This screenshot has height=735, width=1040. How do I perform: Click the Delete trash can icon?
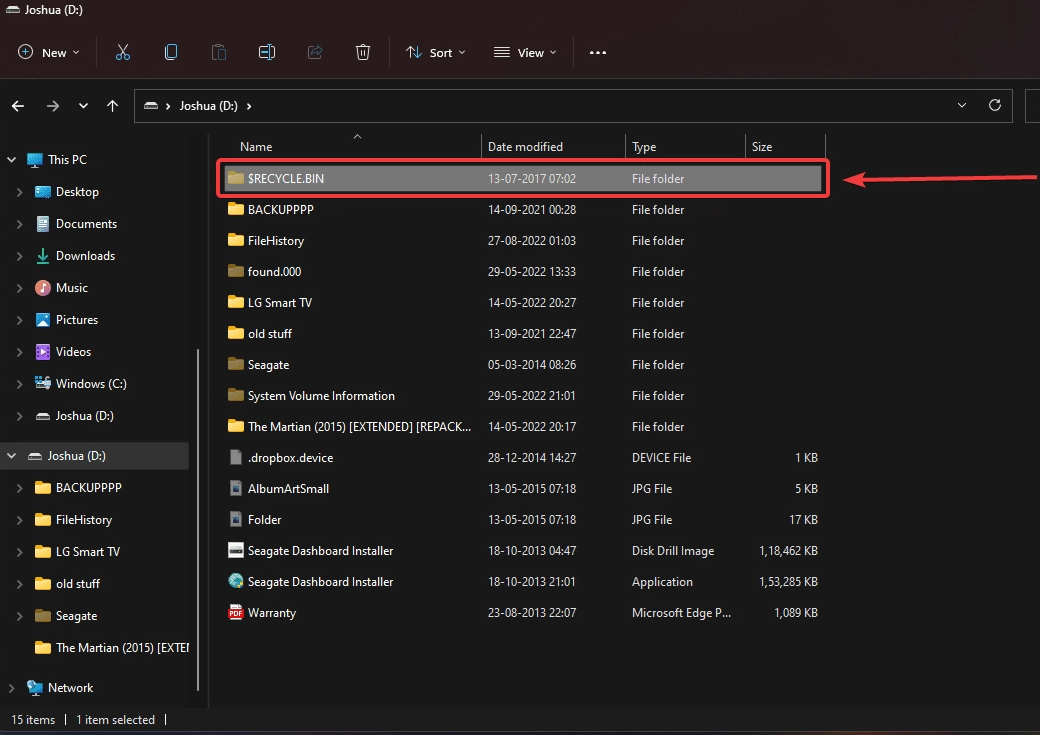click(x=363, y=52)
